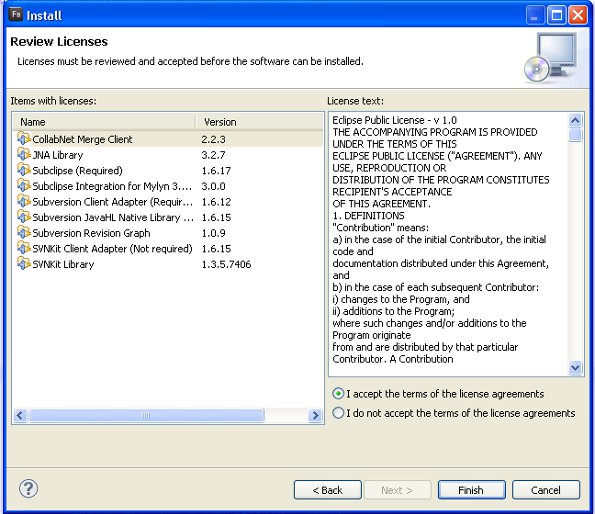Maximize the Install window
The width and height of the screenshot is (595, 514).
pyautogui.click(x=556, y=15)
